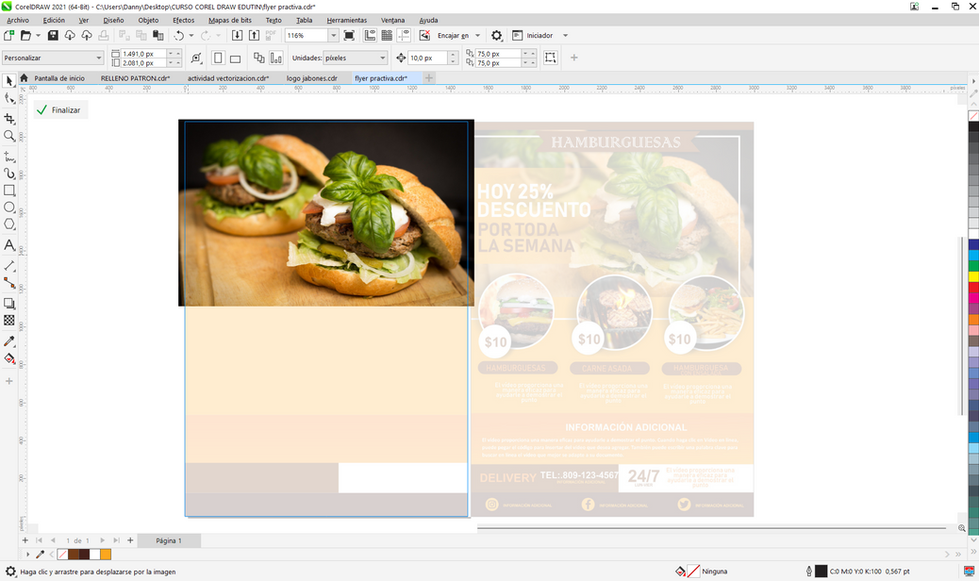The width and height of the screenshot is (979, 581).
Task: Click the Save floppy disk icon
Action: (x=53, y=36)
